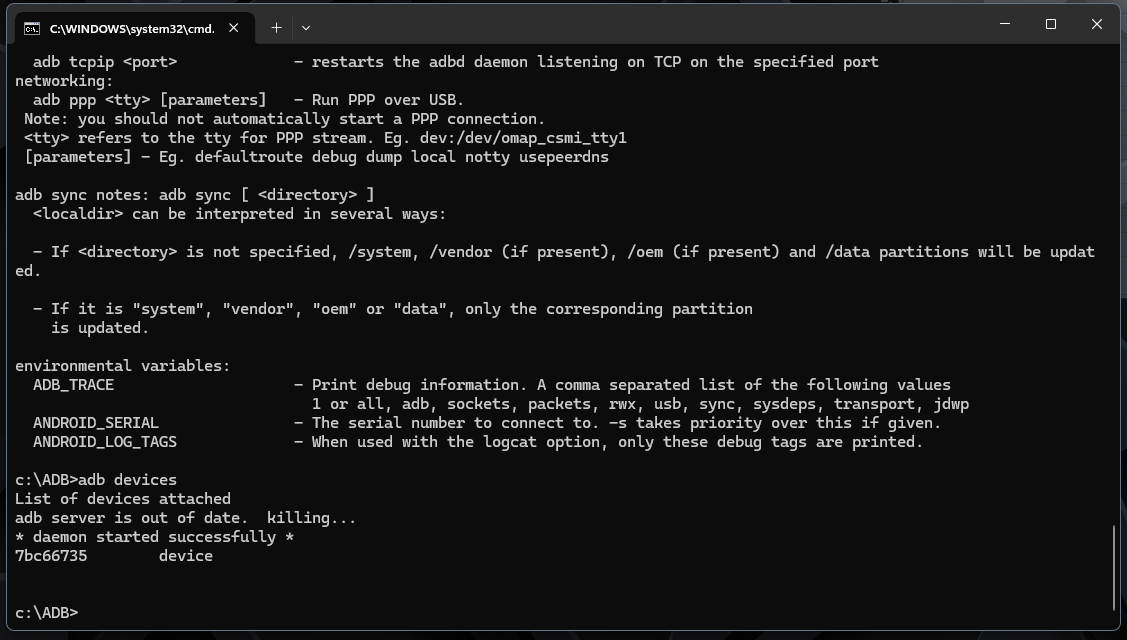Screen dimensions: 1127x640
Task: Click the ANDROID_SERIAL variable name
Action: tap(96, 423)
